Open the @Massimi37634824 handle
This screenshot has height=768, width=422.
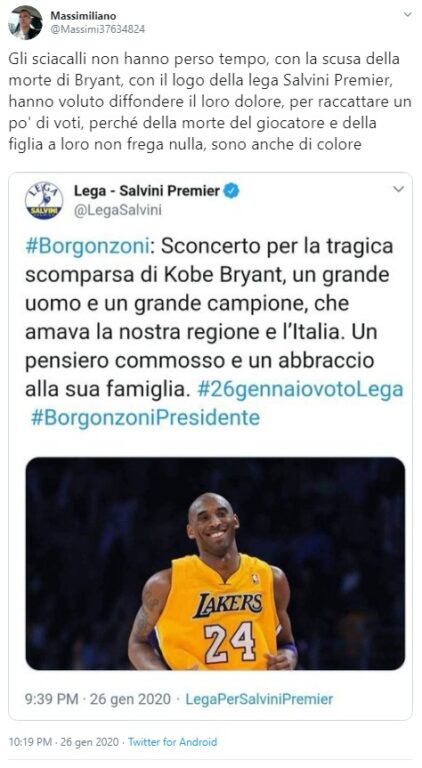click(x=97, y=29)
